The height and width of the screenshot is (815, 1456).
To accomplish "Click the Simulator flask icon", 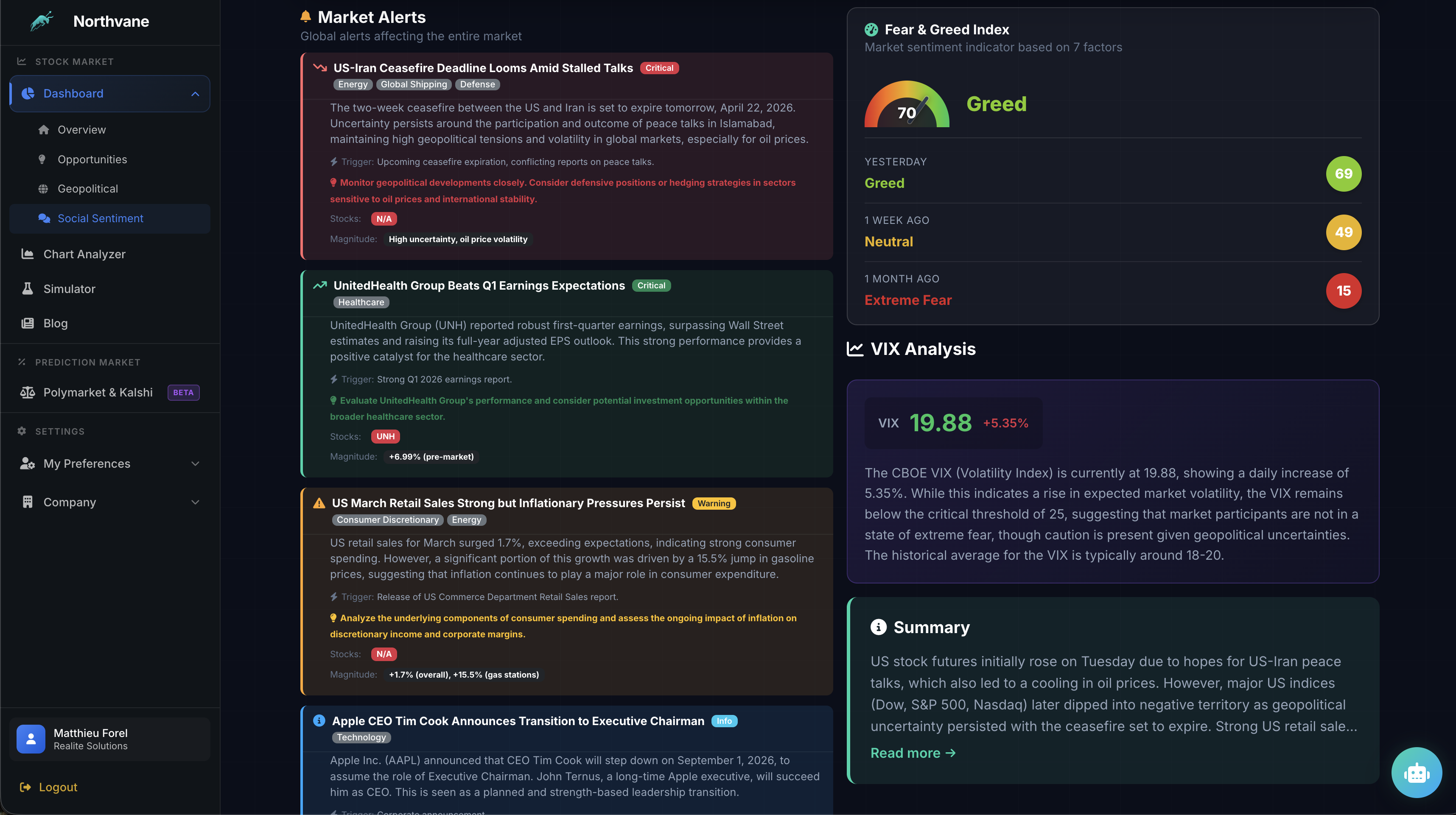I will pyautogui.click(x=27, y=289).
